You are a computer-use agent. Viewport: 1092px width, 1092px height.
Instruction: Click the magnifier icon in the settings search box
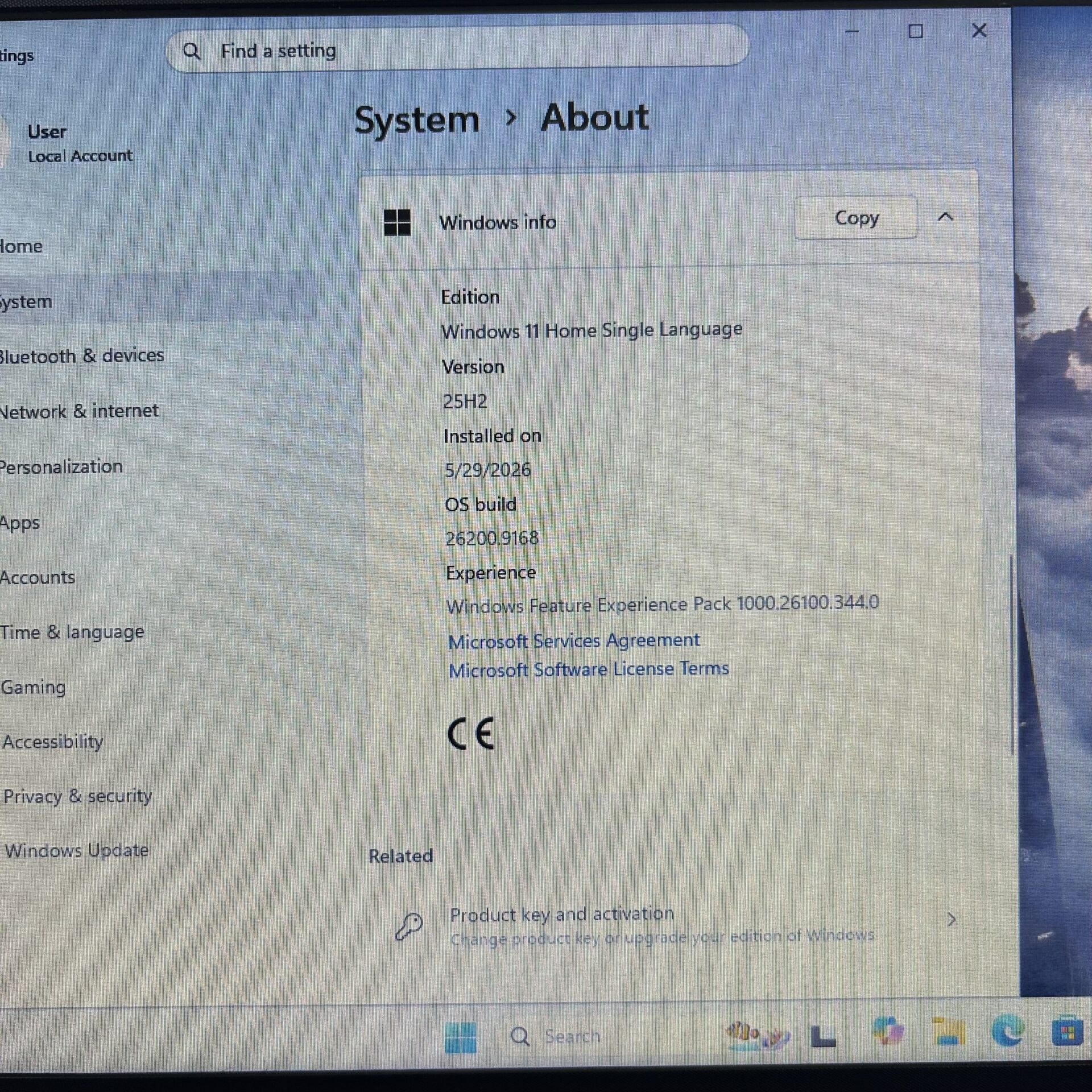(192, 51)
